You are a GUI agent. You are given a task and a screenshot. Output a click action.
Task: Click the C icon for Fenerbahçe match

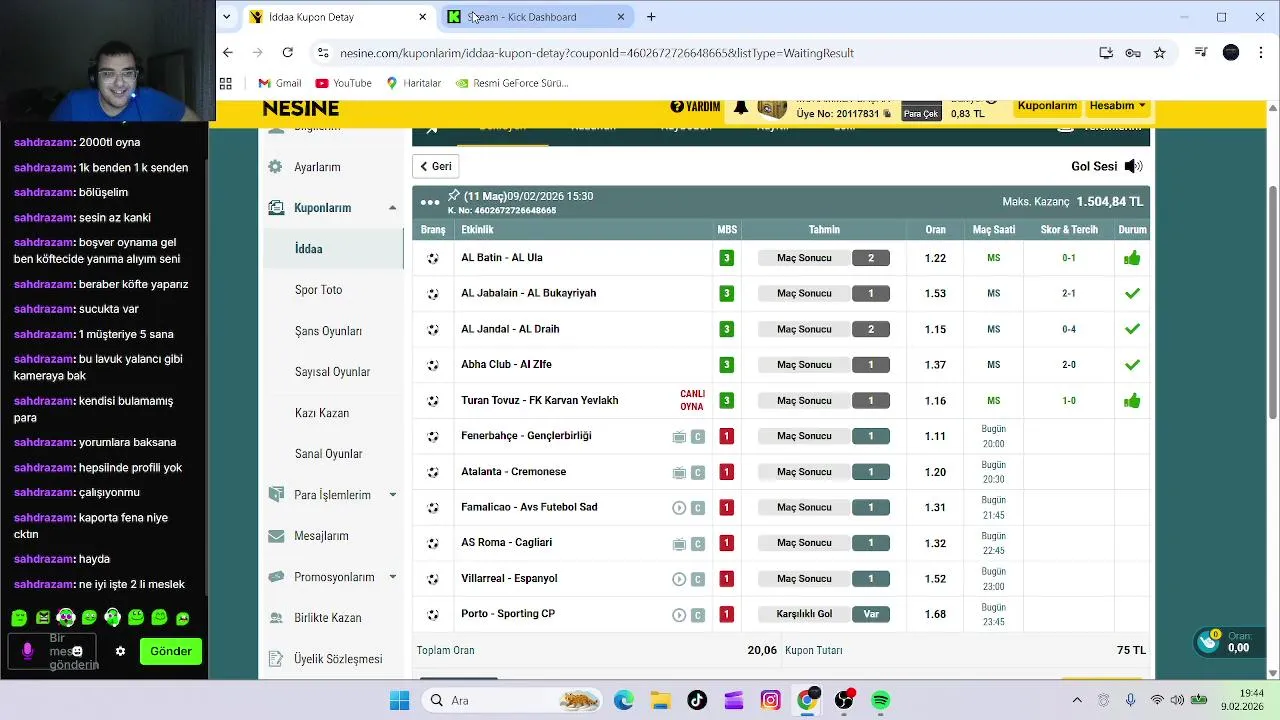click(698, 437)
